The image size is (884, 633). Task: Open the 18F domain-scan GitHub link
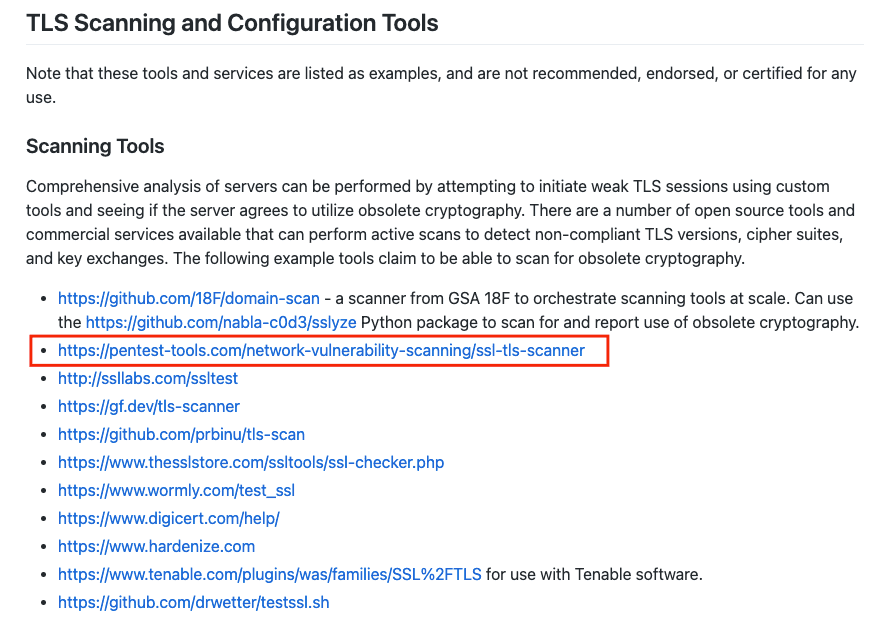188,298
